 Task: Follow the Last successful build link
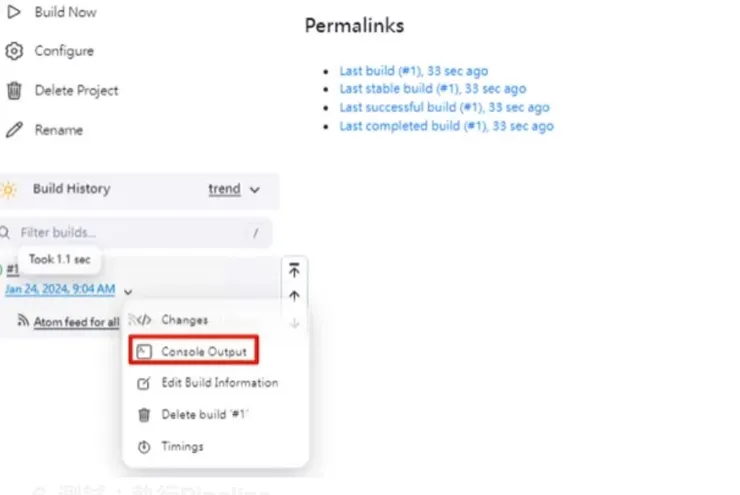(444, 107)
